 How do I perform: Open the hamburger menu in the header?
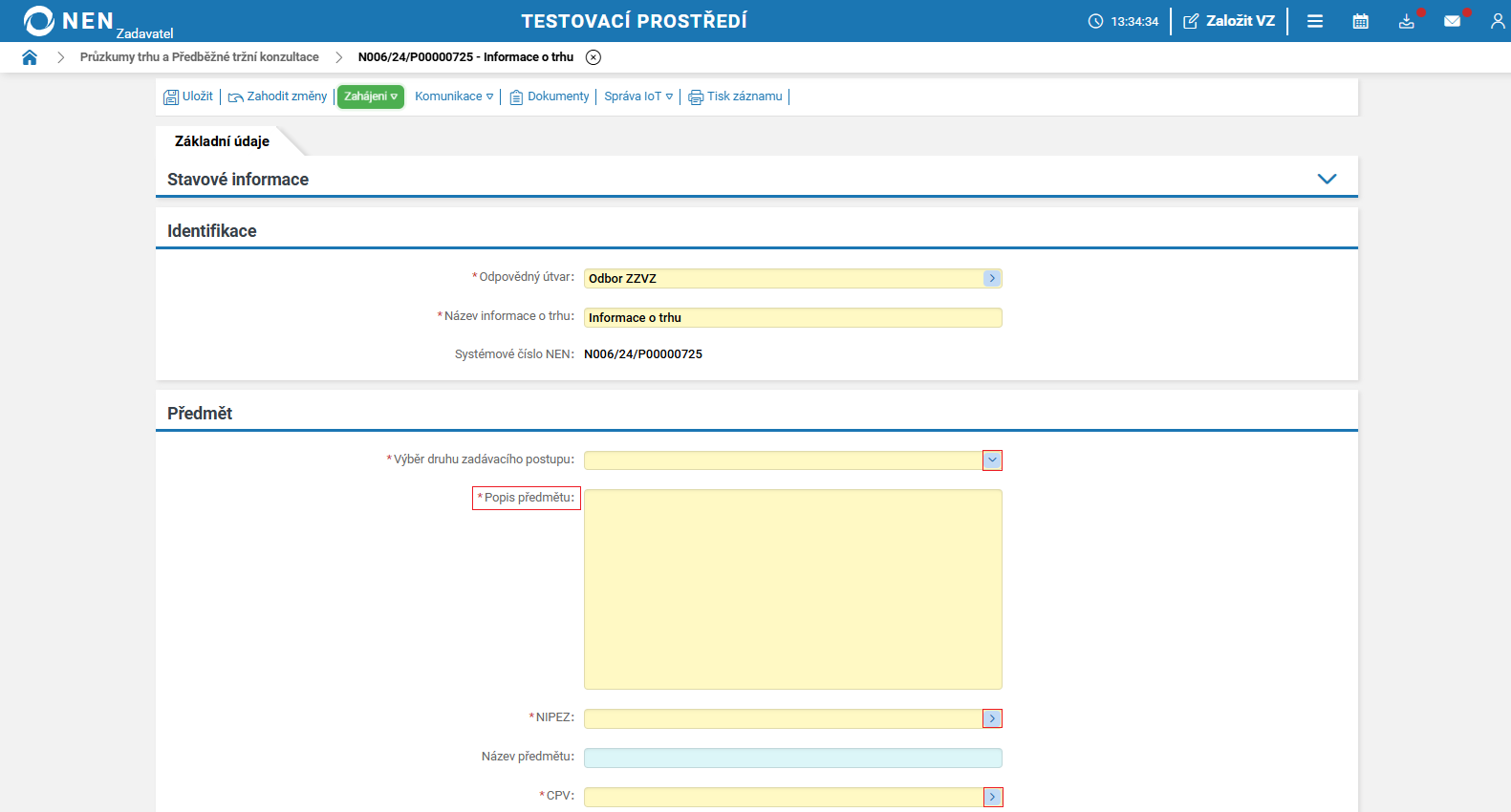(1315, 21)
